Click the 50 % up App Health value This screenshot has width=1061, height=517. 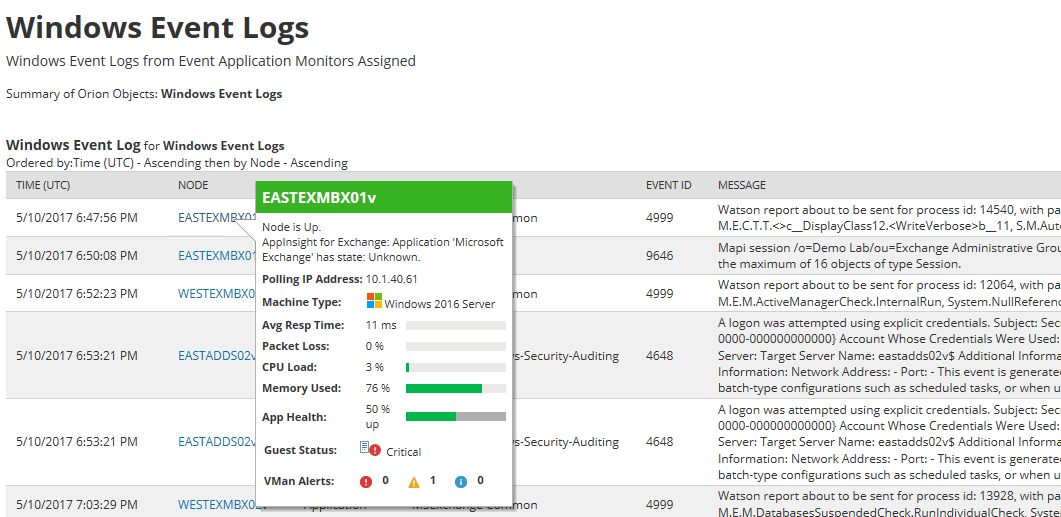click(378, 417)
